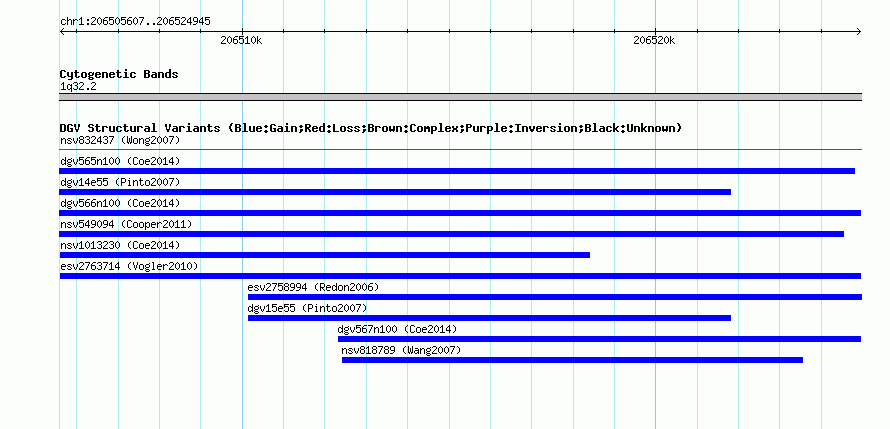Open the nsv1013230 (Coe2014) label
The height and width of the screenshot is (429, 890).
(120, 245)
